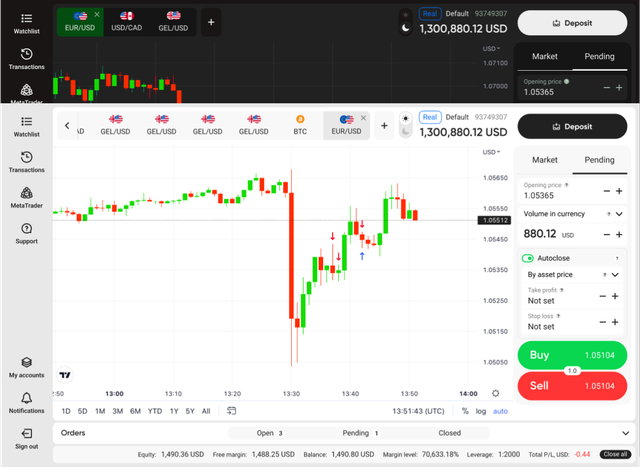Go back through asset tabs with left chevron
This screenshot has width=640, height=467.
click(x=67, y=126)
